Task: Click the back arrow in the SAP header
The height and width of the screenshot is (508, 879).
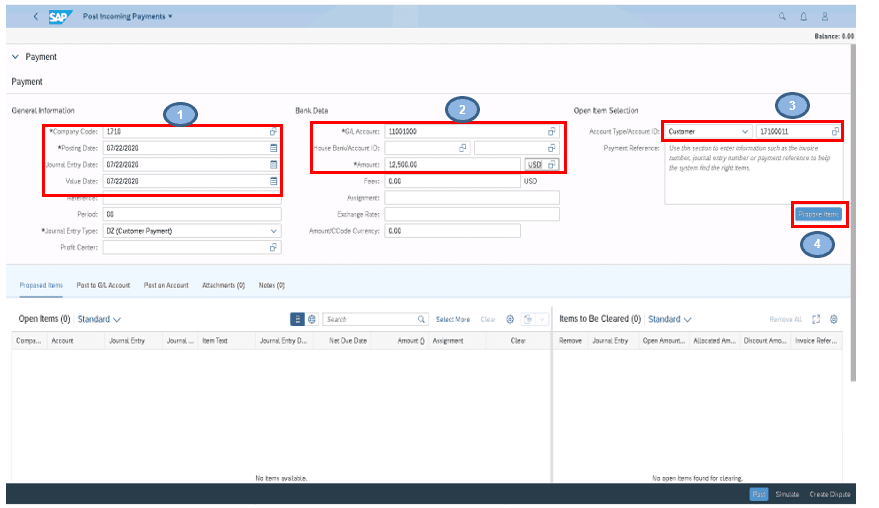Action: pos(36,17)
